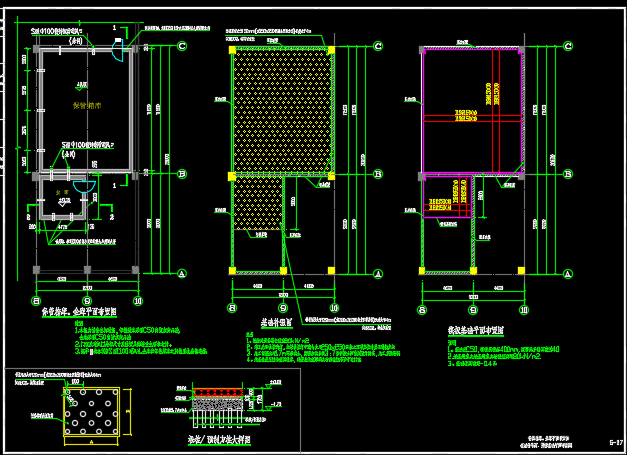
Task: Click axis bubble B of the left floor plan
Action: coord(182,174)
